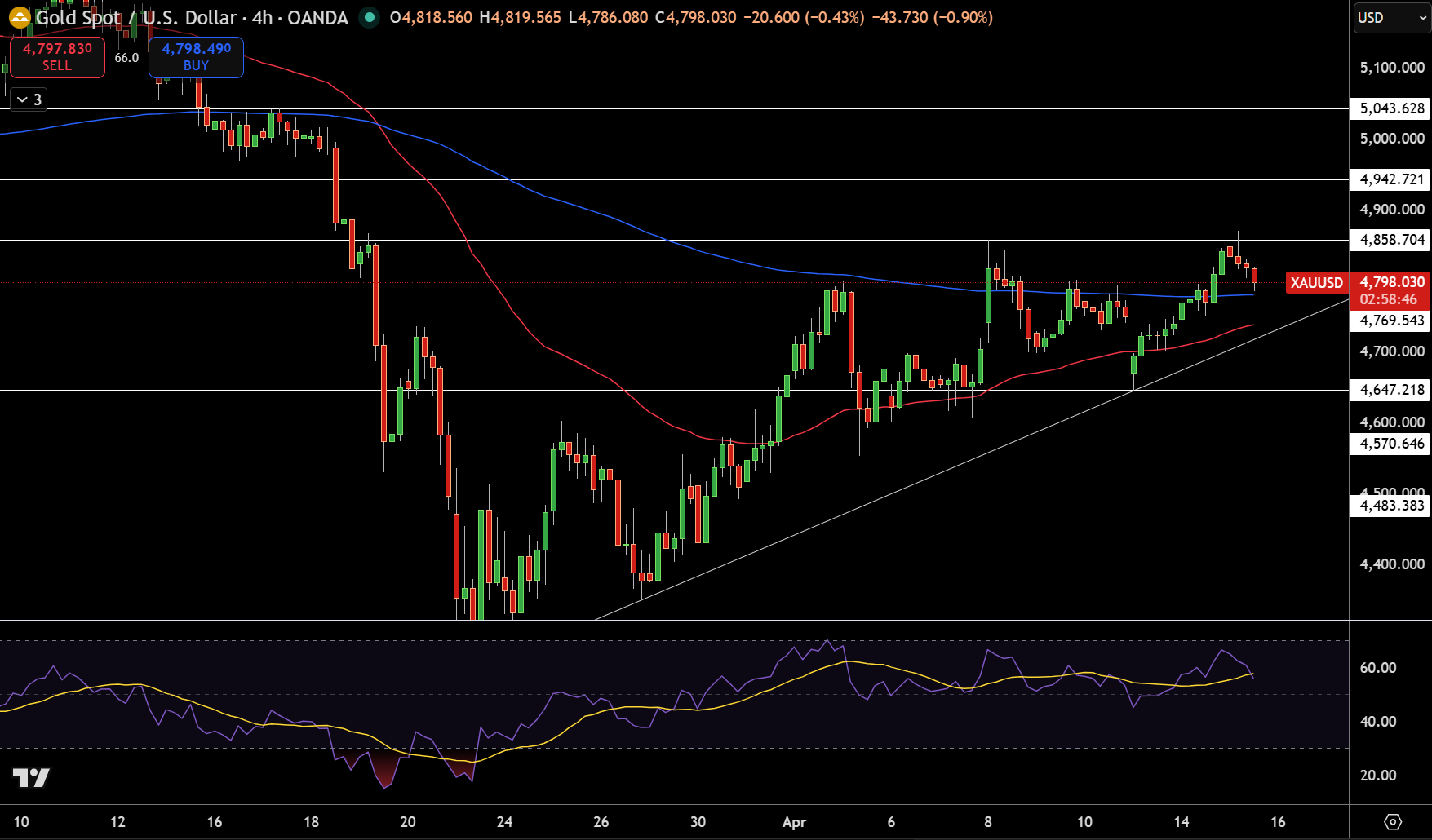
Task: Click the 4,798.030 current price label
Action: point(1392,282)
